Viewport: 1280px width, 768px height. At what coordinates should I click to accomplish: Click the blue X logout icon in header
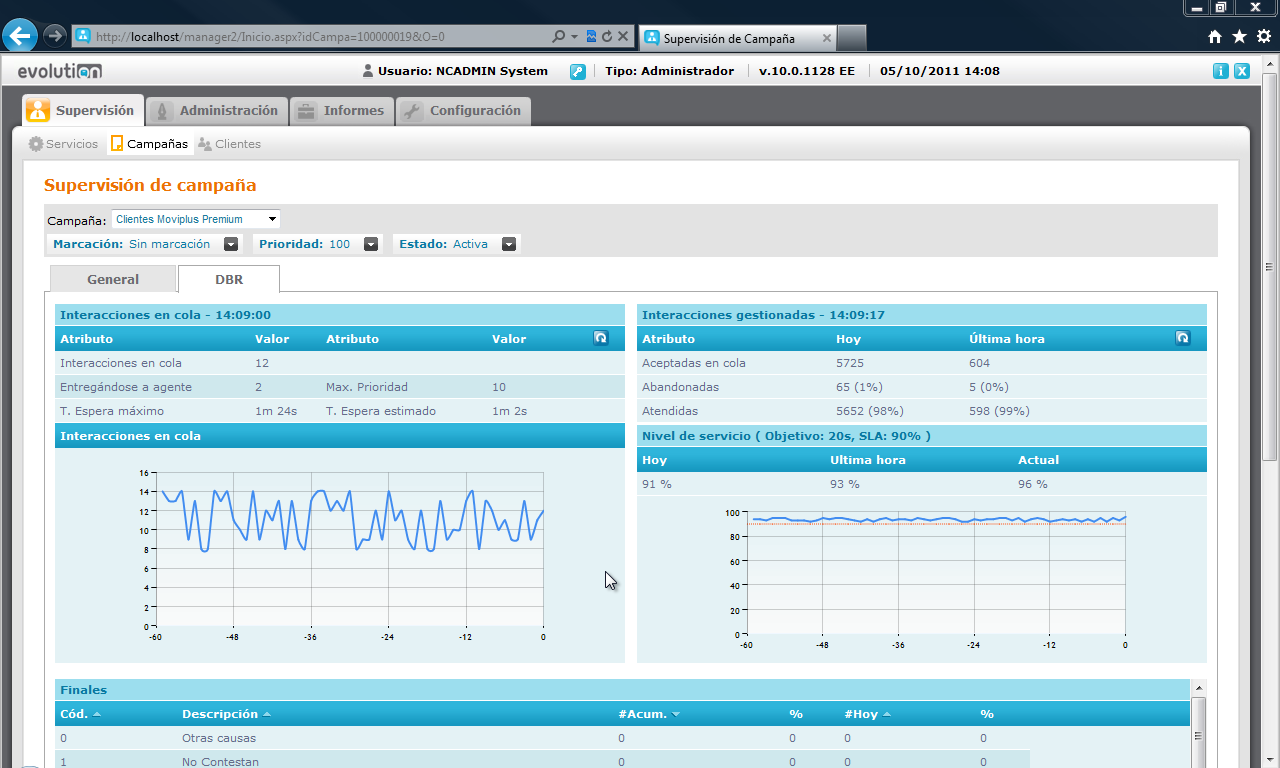pyautogui.click(x=1242, y=71)
